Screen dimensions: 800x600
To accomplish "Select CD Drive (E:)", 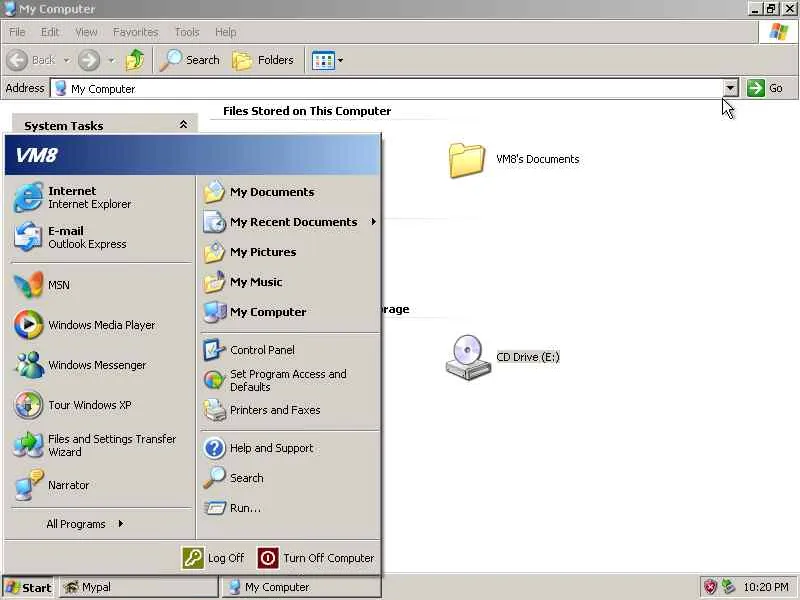I will point(503,357).
